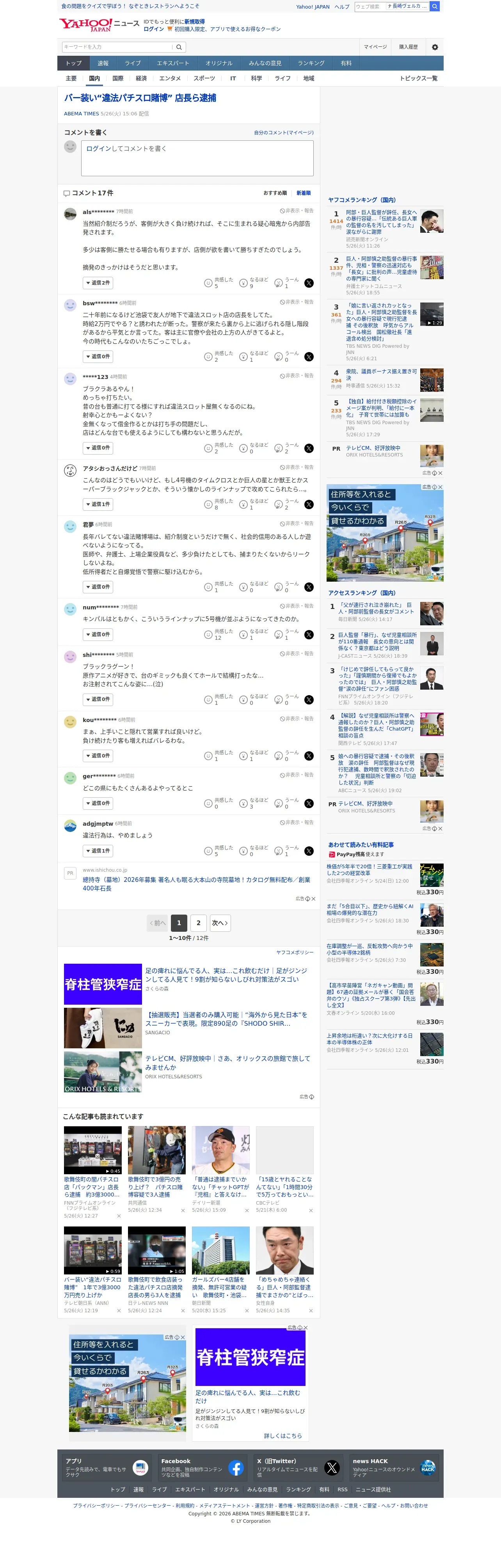
Task: Click als******** user avatar
Action: click(70, 214)
